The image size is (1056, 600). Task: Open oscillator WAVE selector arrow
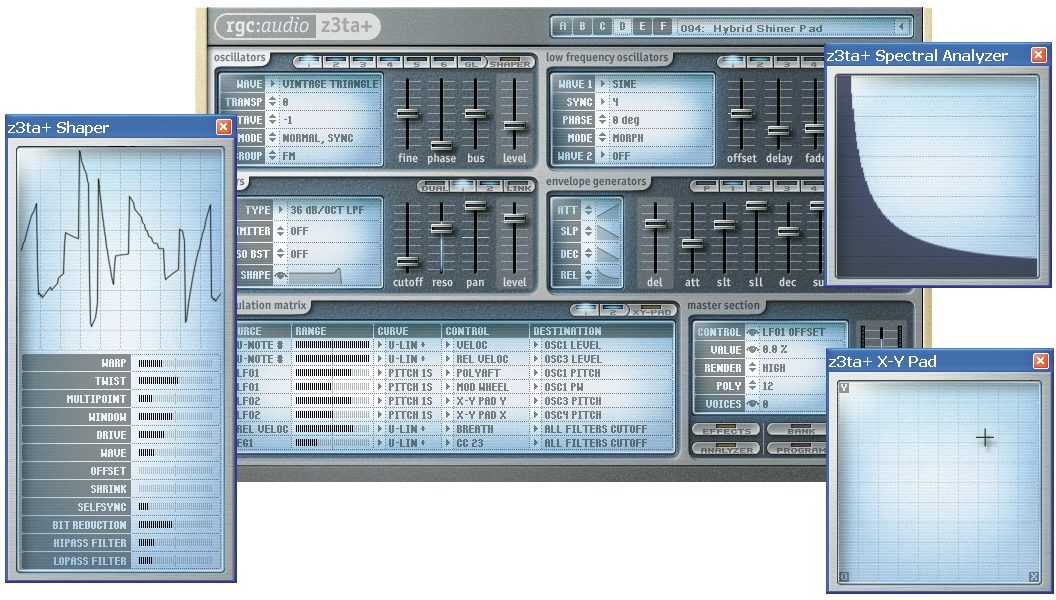click(273, 84)
